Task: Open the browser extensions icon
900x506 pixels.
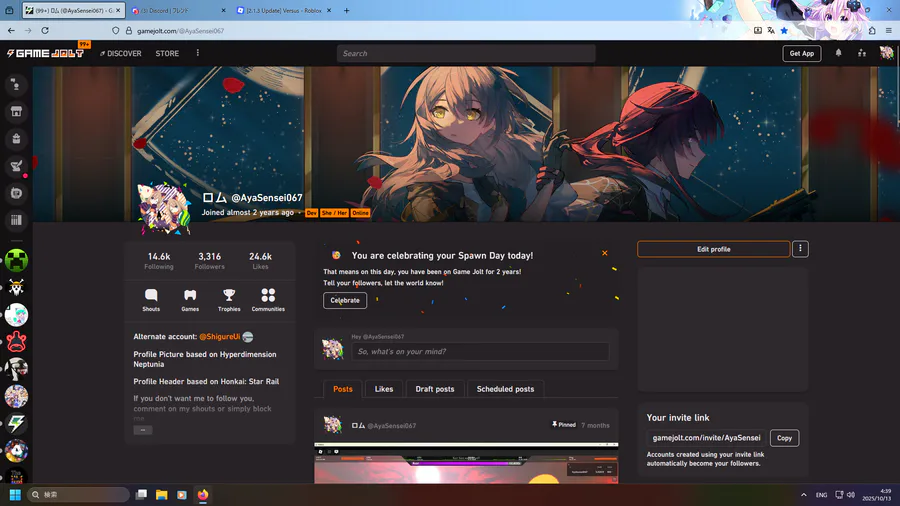Action: click(x=872, y=30)
